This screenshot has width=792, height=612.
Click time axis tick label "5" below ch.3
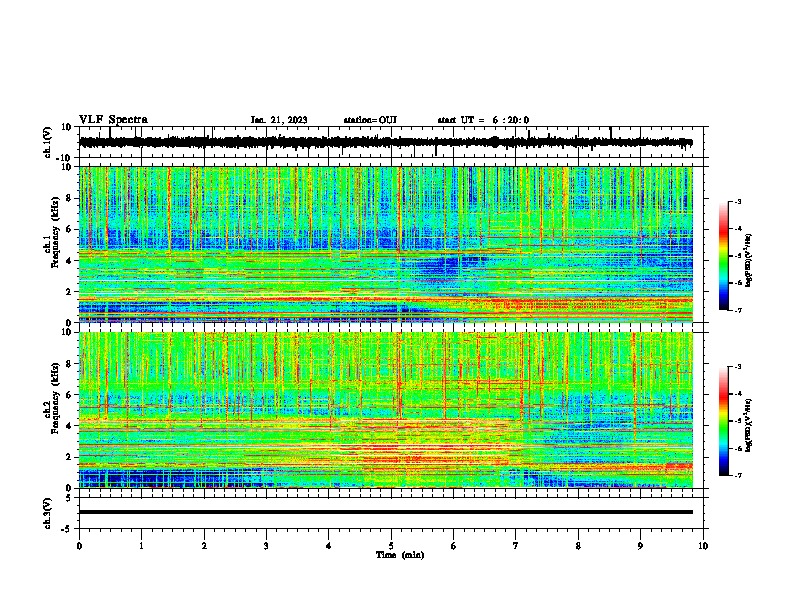[x=391, y=546]
